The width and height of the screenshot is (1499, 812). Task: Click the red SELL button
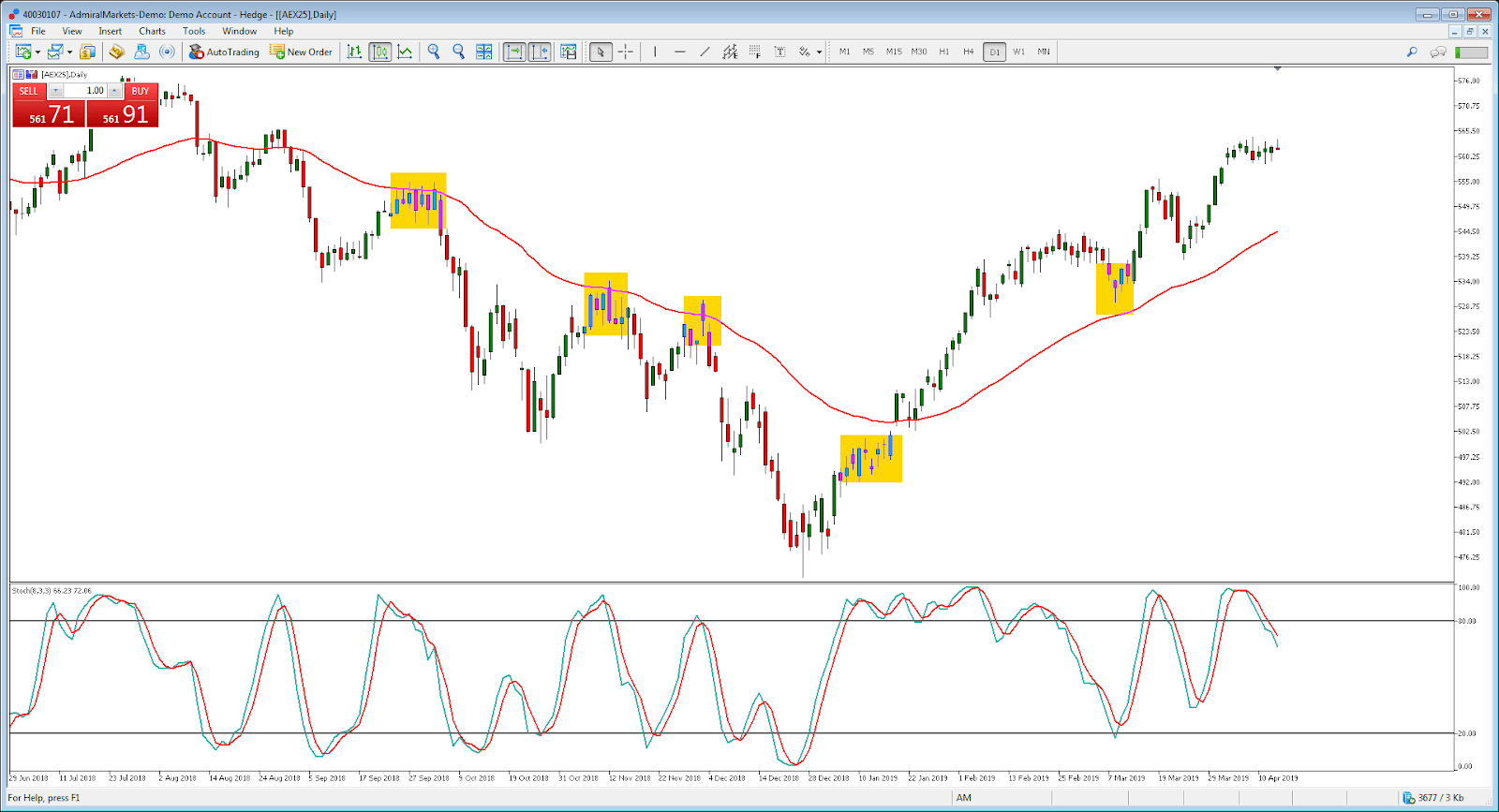(x=29, y=91)
